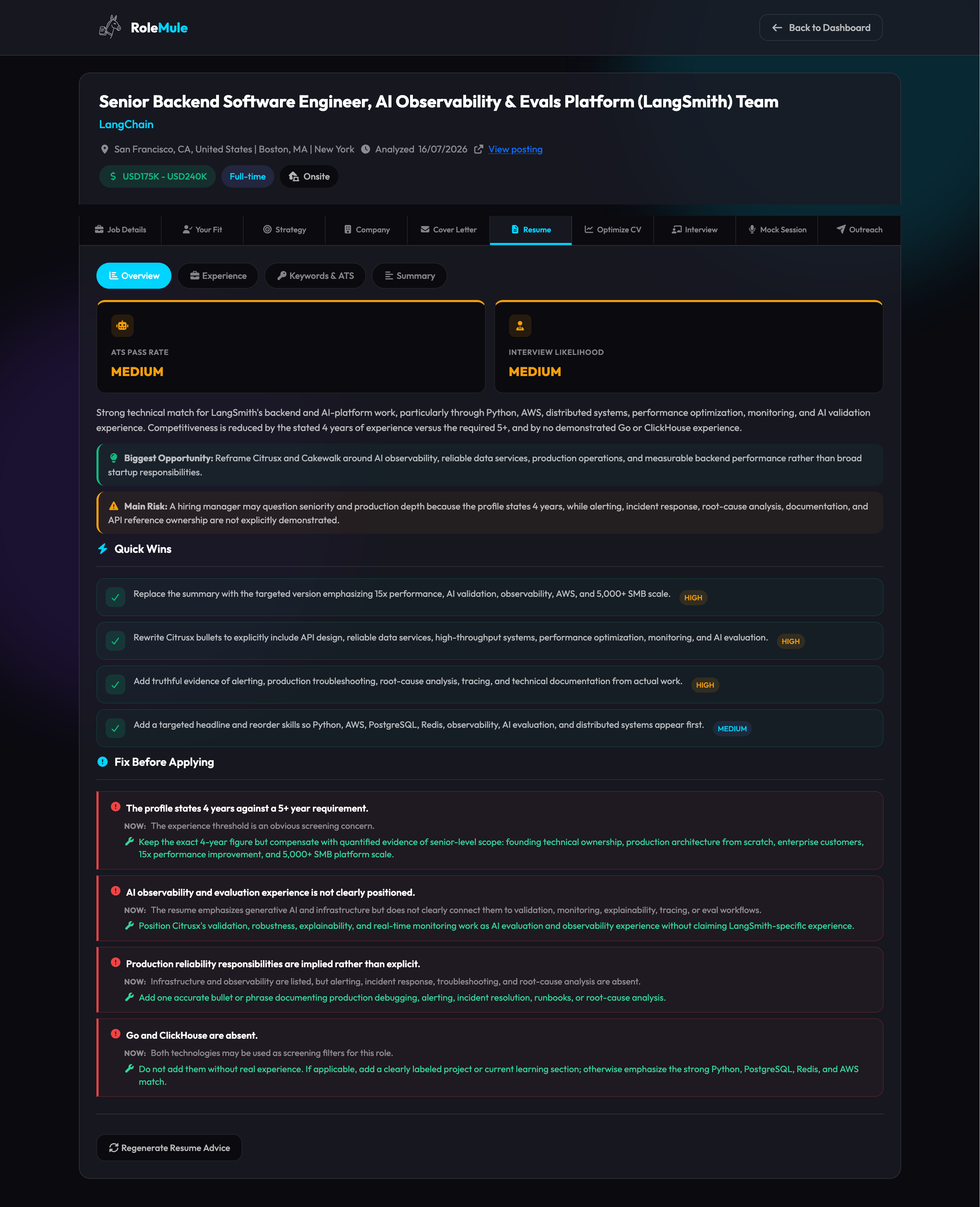Toggle the checkbox for rewriting Citrusx bullets
This screenshot has width=980, height=1207.
[116, 641]
